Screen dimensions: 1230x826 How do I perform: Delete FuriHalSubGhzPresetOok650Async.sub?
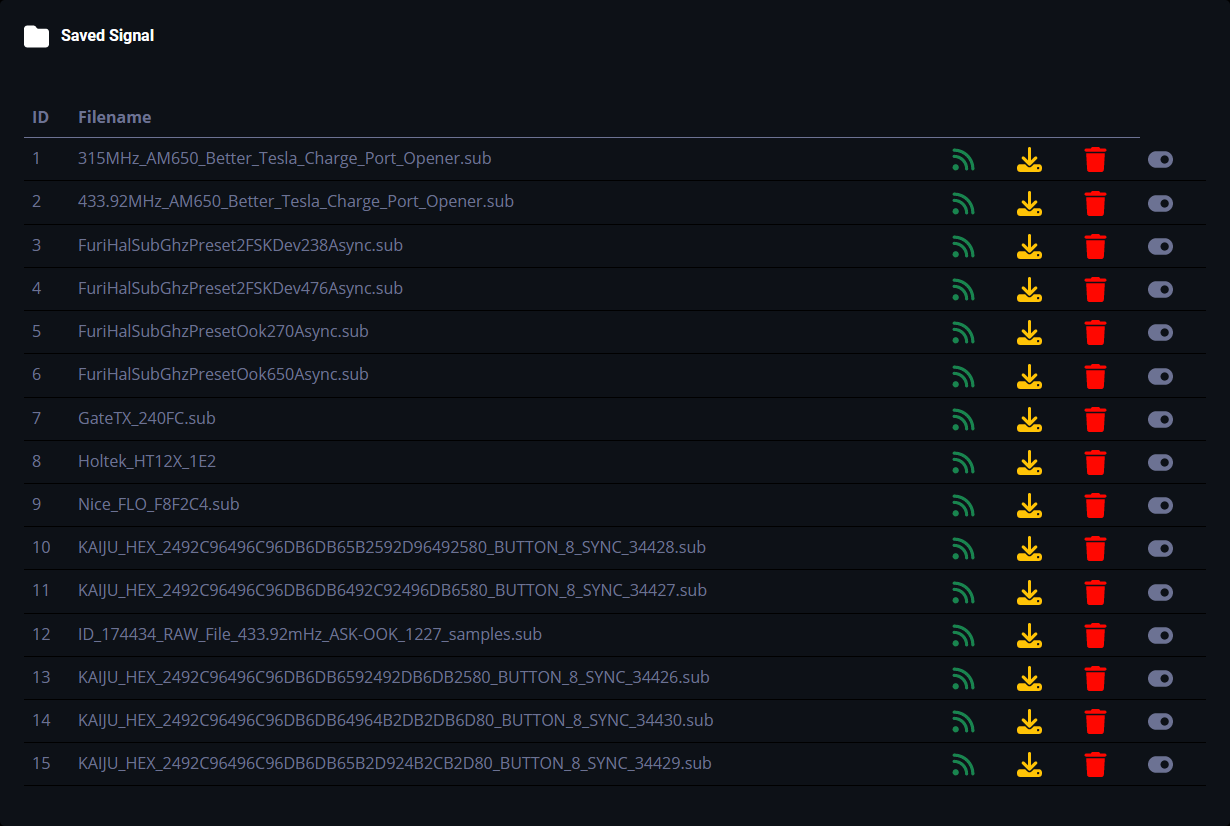point(1096,376)
